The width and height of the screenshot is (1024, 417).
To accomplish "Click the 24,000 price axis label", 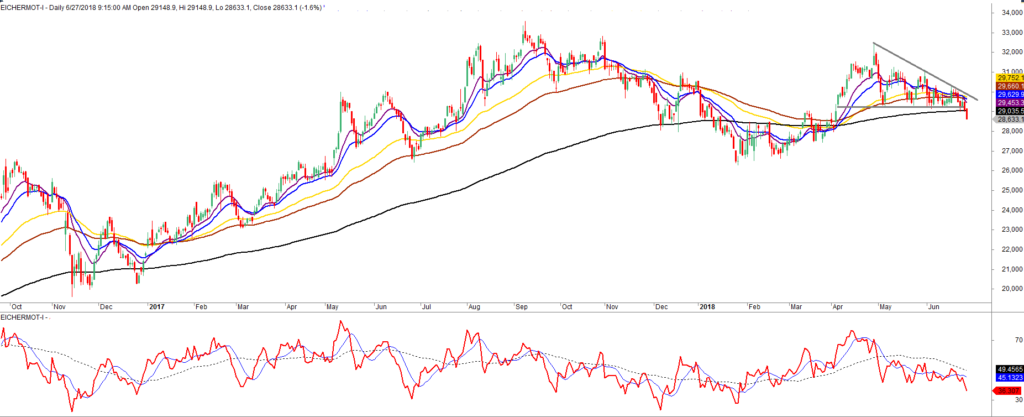I will pos(1010,210).
